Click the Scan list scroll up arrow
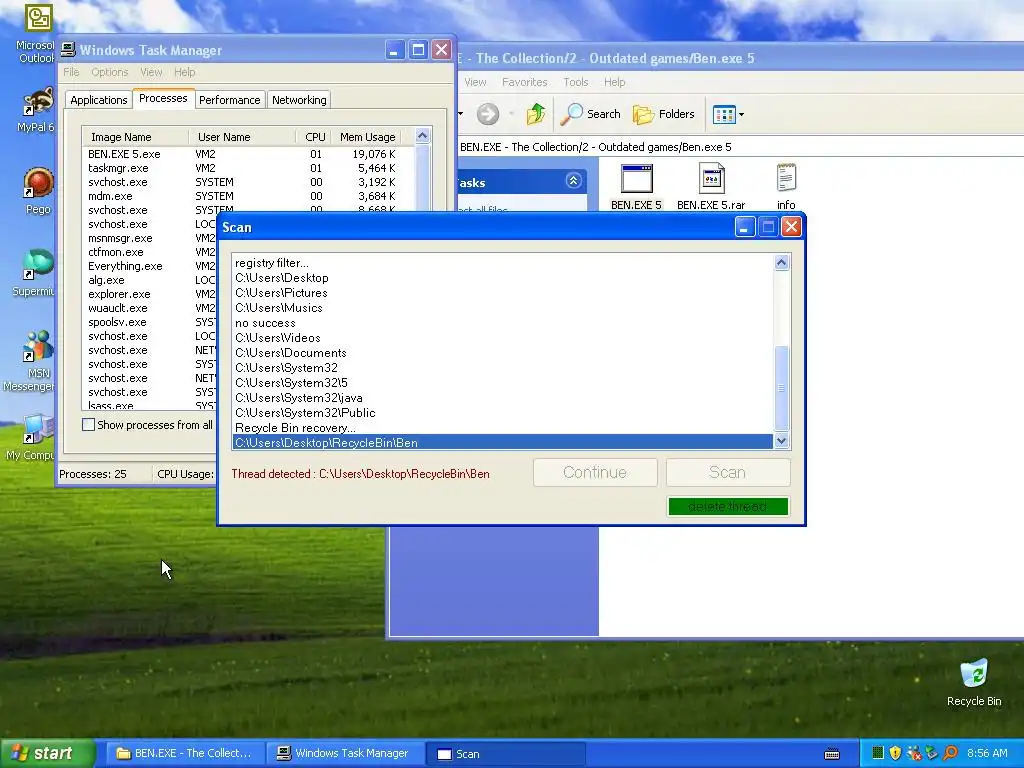 point(781,263)
